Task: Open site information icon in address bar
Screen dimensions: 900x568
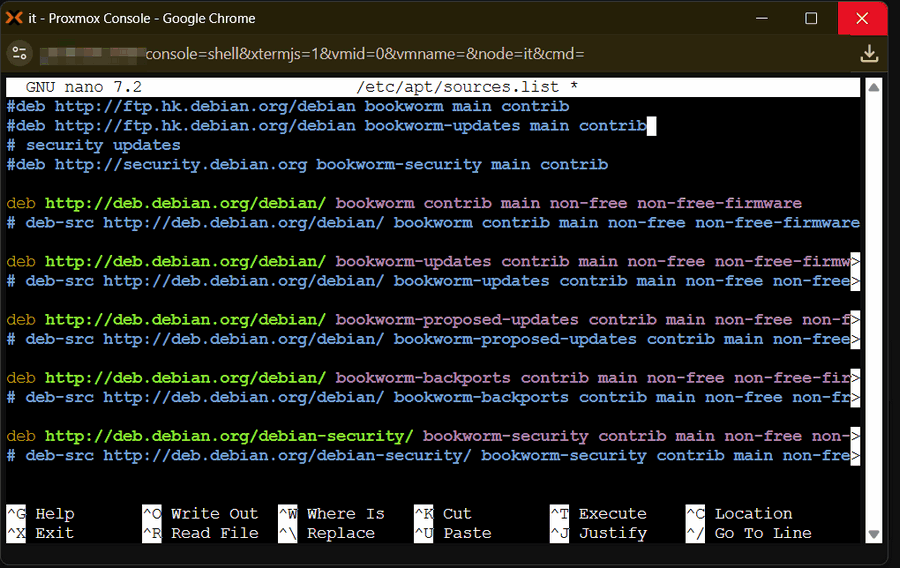Action: pos(20,53)
